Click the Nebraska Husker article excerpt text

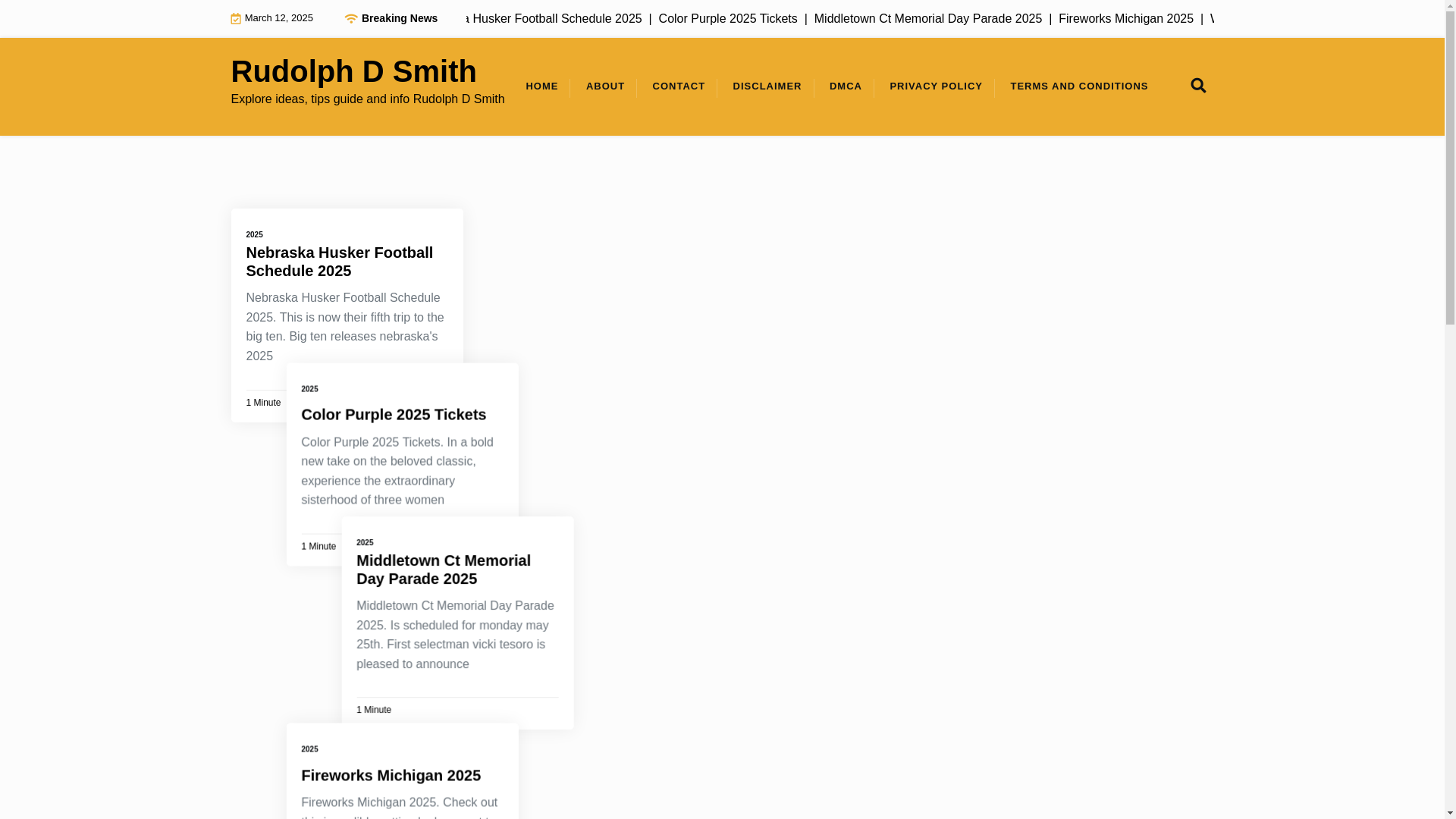pos(345,327)
